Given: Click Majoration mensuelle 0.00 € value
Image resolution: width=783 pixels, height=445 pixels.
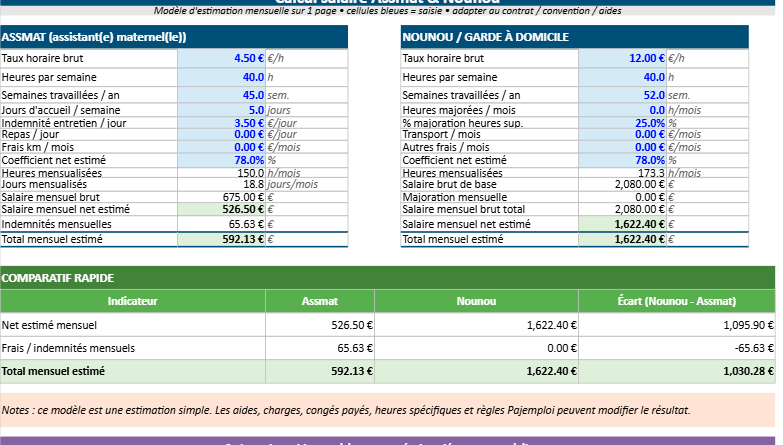Looking at the screenshot, I should [x=622, y=197].
